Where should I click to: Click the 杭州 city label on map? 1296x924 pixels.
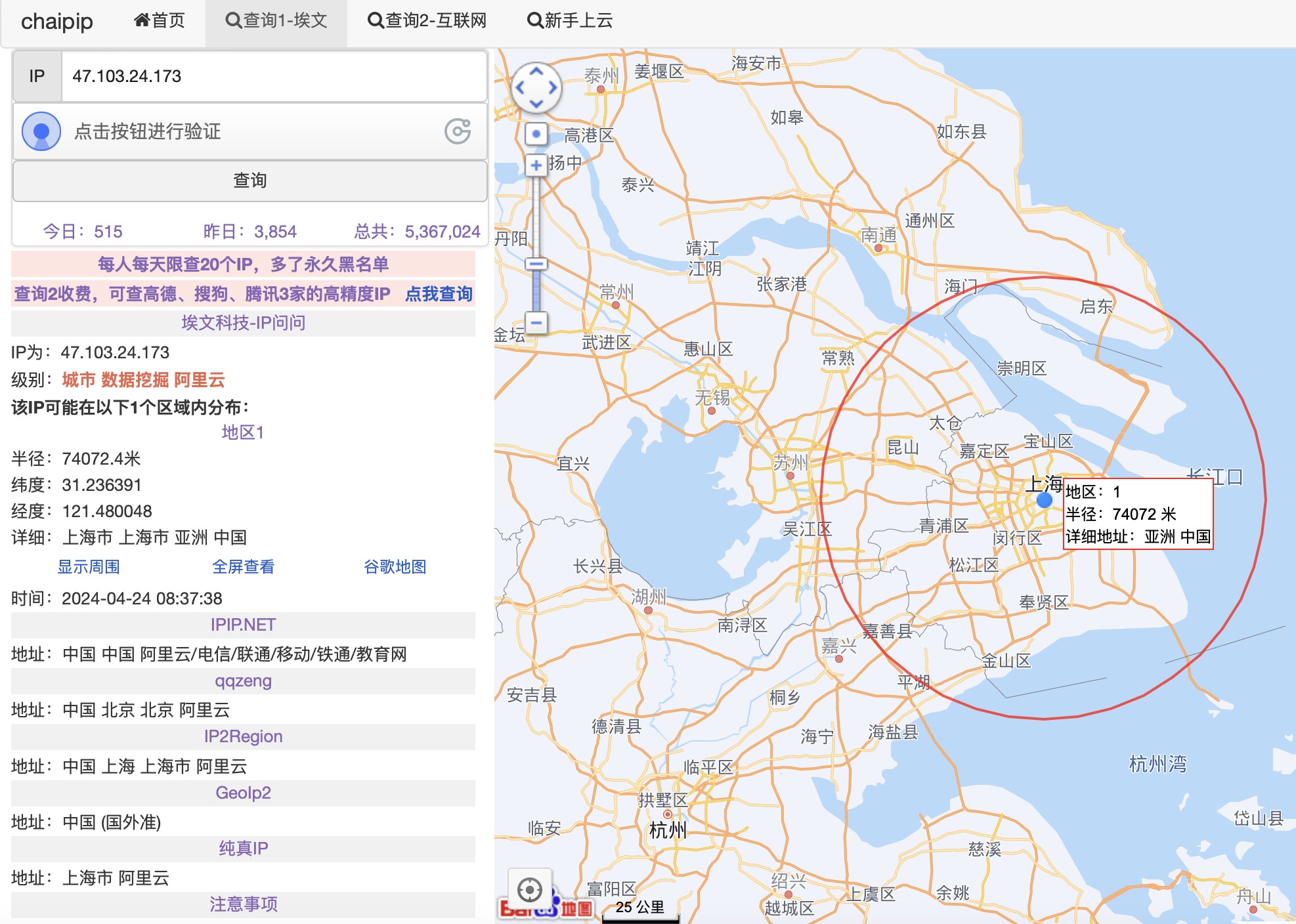[x=668, y=830]
